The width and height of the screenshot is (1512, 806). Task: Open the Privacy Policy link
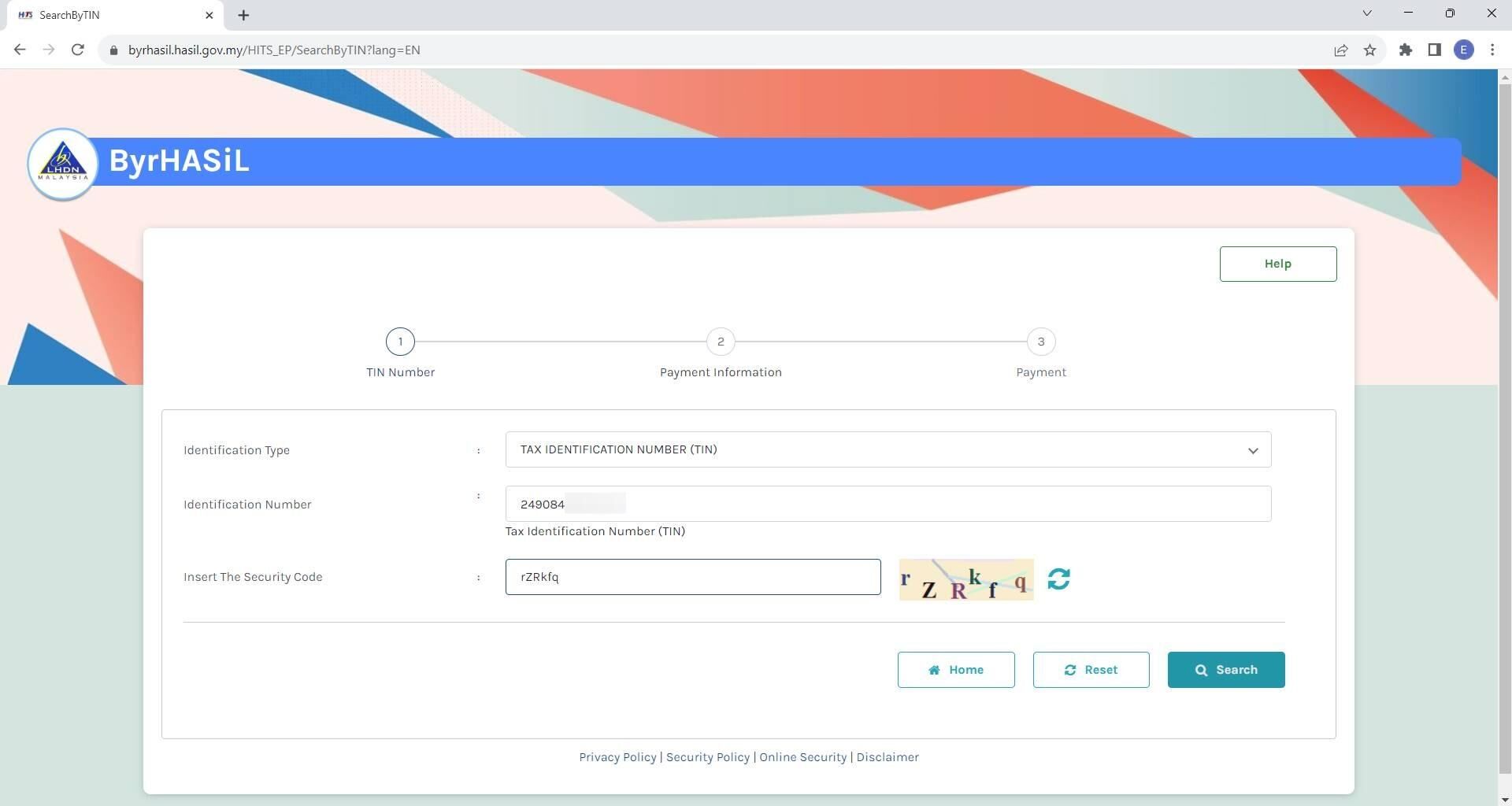click(617, 757)
